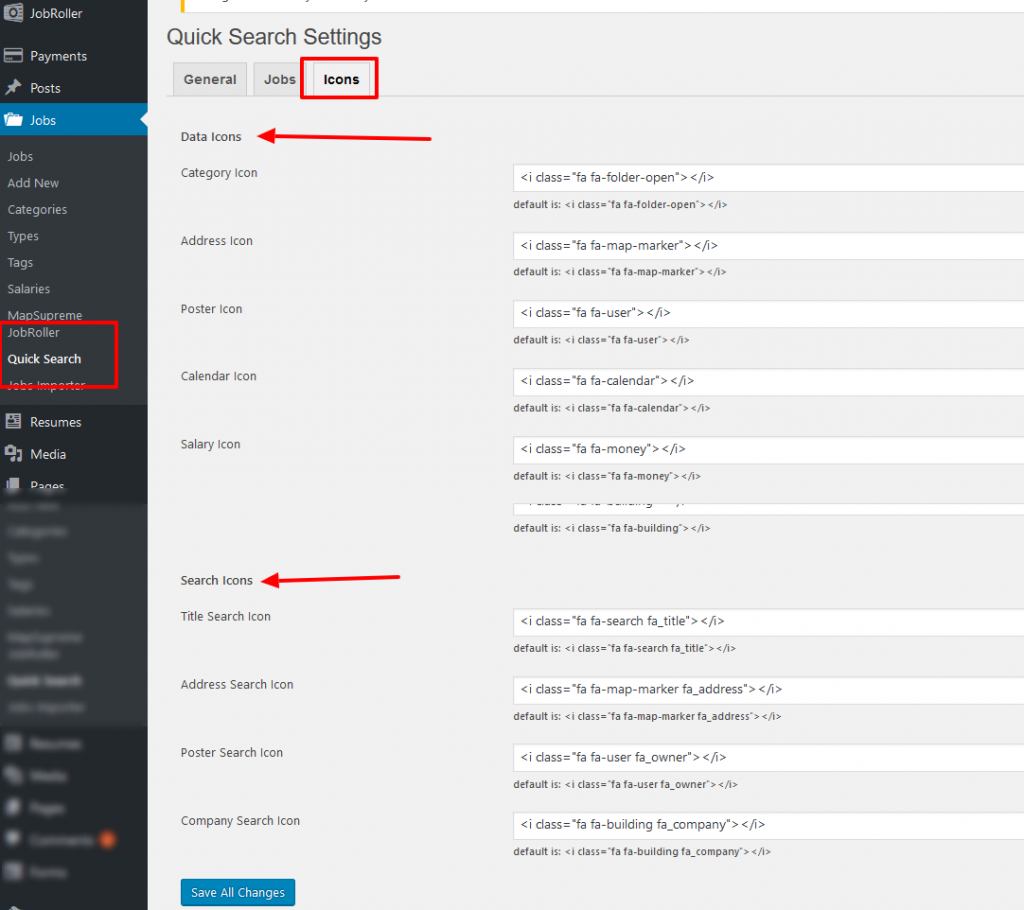Click the Posts pushpin icon
This screenshot has height=910, width=1024.
coord(13,88)
